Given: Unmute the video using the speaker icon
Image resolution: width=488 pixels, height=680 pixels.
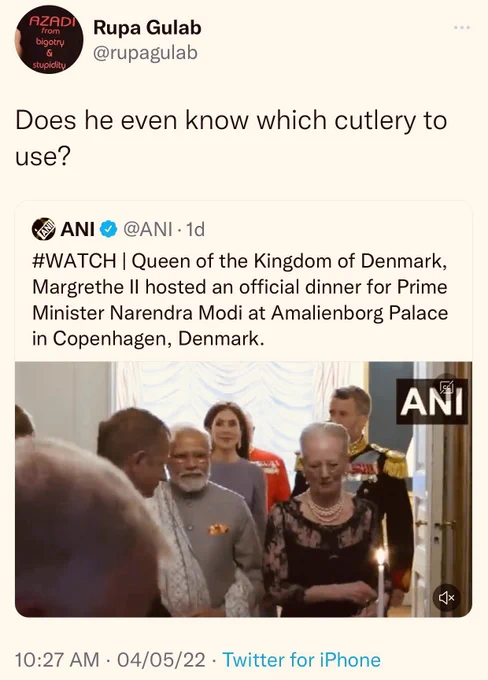Looking at the screenshot, I should point(447,598).
